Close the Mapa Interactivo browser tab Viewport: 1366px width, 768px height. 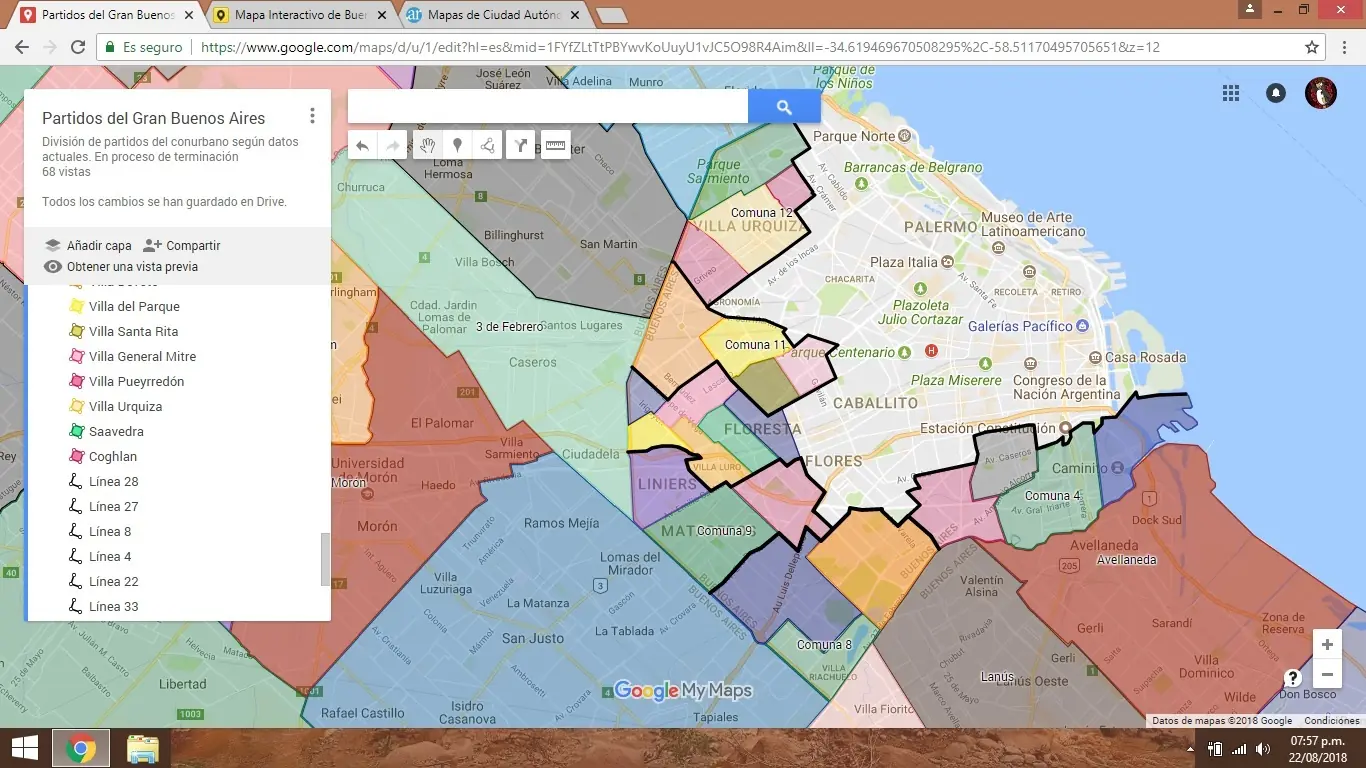pyautogui.click(x=381, y=15)
